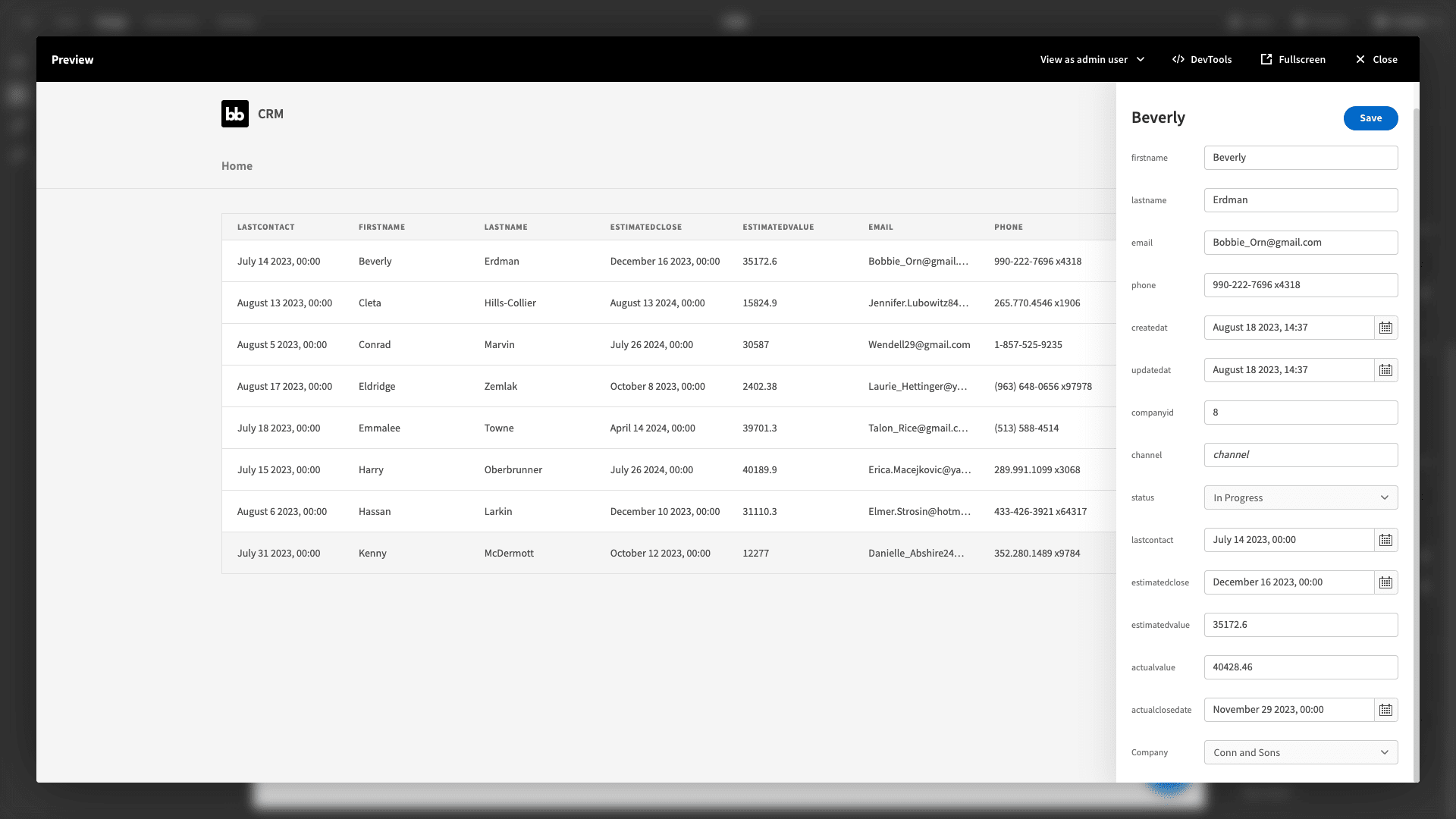This screenshot has height=819, width=1456.
Task: Click Emmalee in the table
Action: point(379,428)
